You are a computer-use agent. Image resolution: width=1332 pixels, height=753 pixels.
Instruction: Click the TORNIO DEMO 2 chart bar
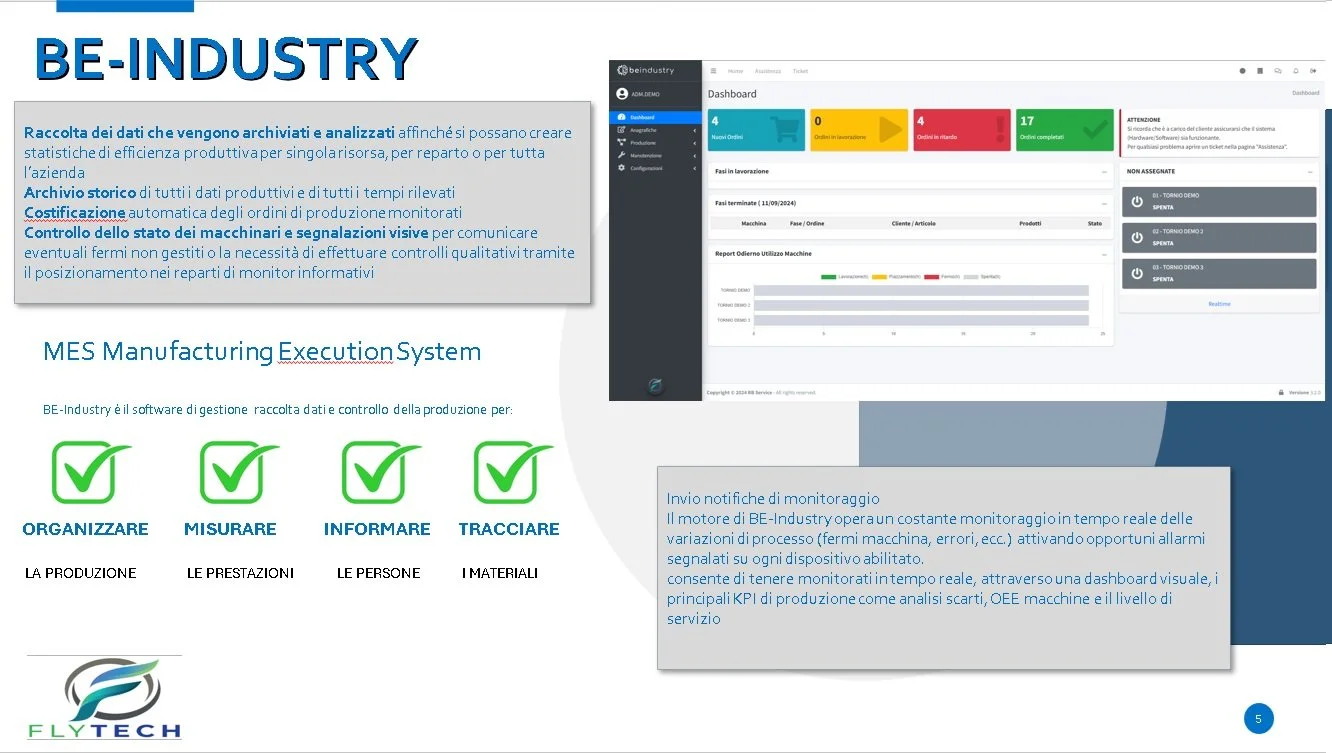tap(920, 305)
